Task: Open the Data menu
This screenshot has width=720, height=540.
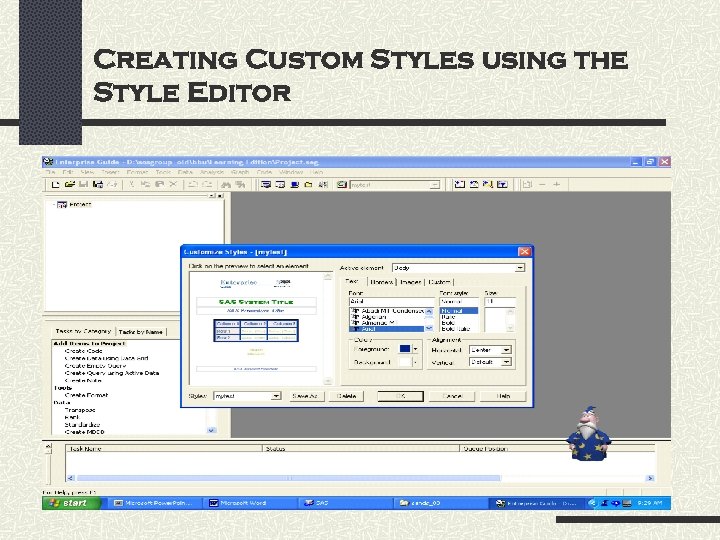Action: [185, 172]
